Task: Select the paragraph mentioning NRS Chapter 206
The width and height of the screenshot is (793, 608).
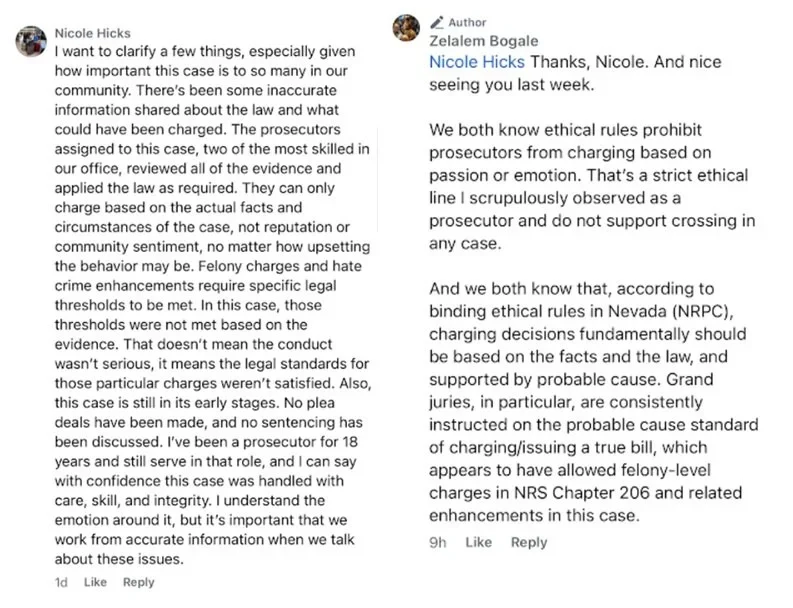Action: coord(594,402)
